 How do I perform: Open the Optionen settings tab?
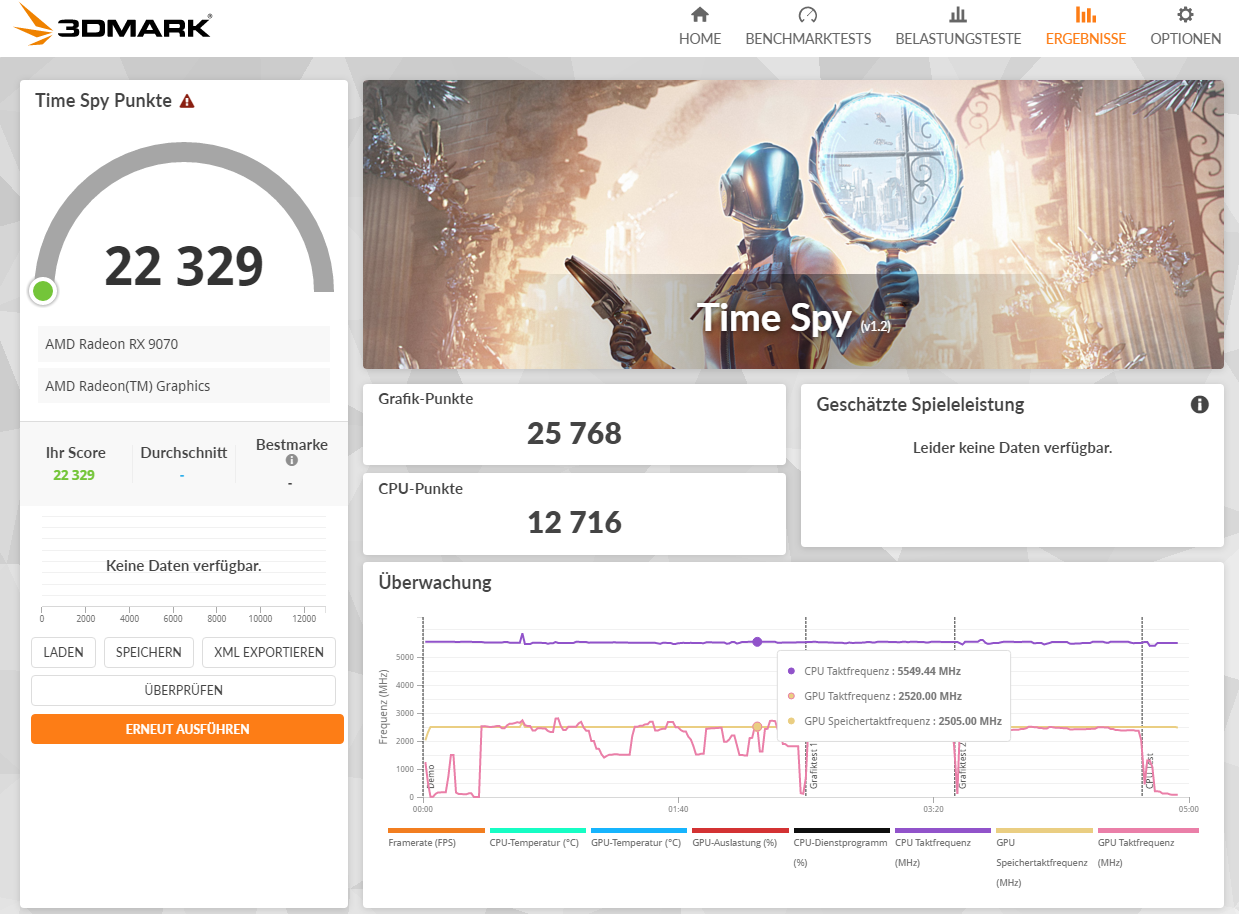point(1185,27)
